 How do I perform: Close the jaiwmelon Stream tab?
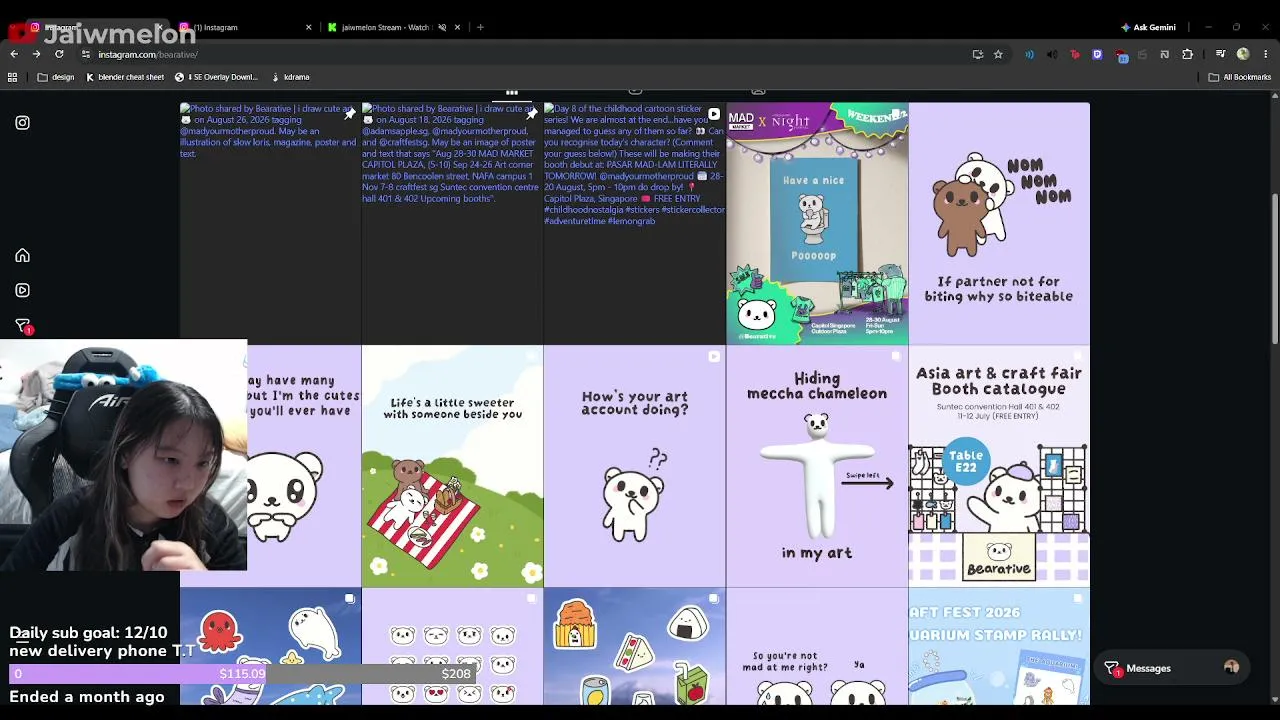458,27
